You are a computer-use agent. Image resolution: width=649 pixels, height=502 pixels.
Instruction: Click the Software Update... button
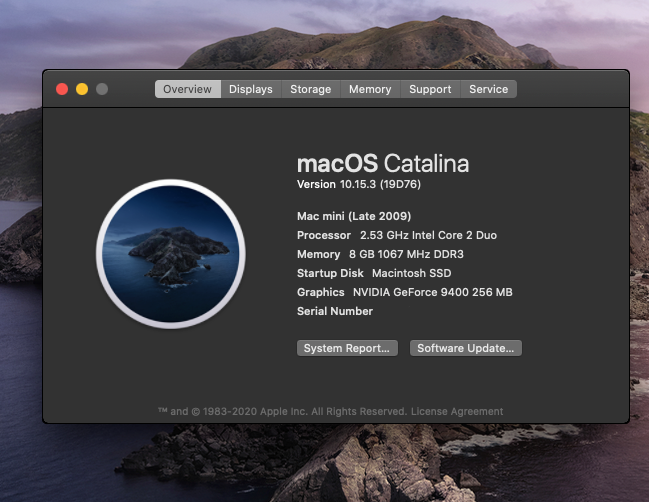(x=466, y=348)
